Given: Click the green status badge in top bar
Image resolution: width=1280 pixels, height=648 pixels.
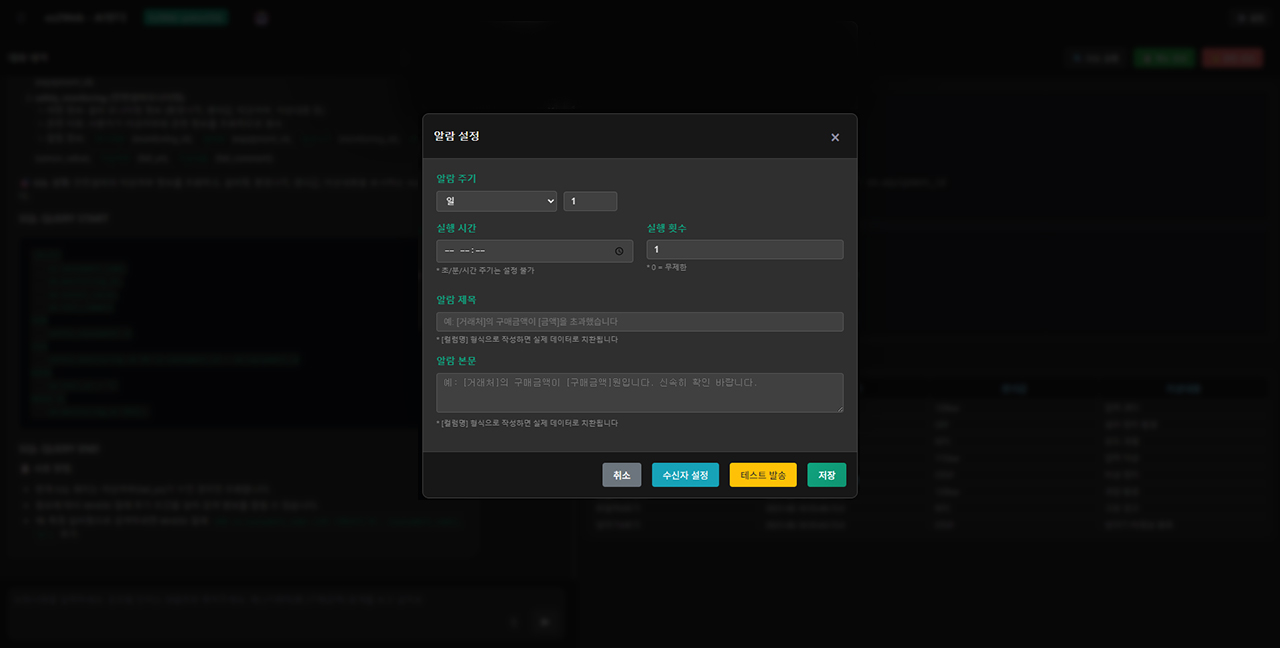Looking at the screenshot, I should tap(185, 18).
